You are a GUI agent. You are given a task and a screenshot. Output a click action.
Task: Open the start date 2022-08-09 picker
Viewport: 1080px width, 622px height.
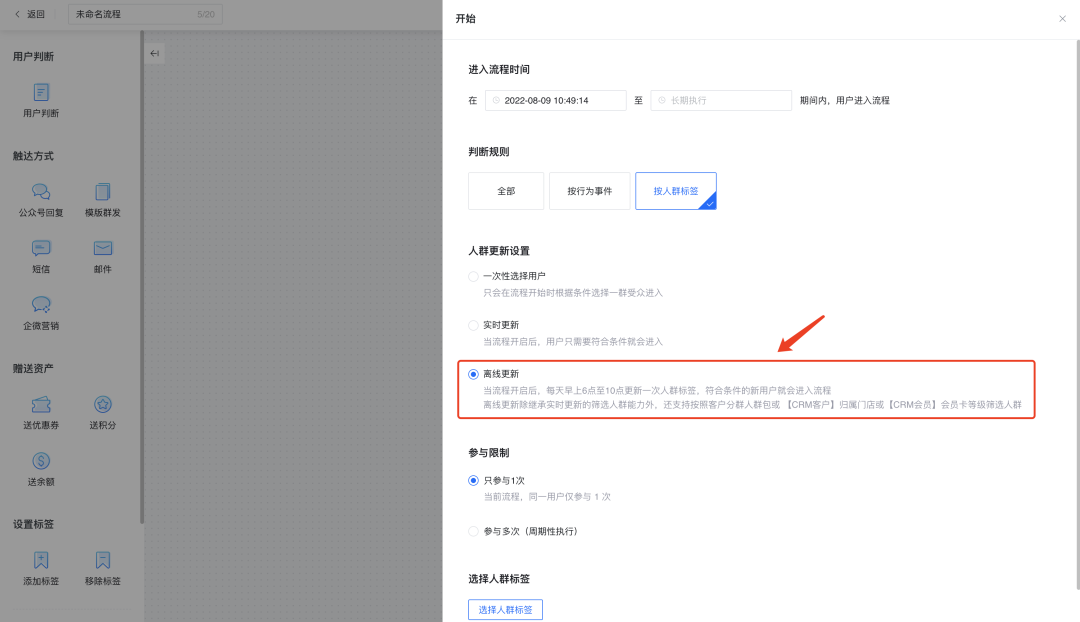pos(555,100)
